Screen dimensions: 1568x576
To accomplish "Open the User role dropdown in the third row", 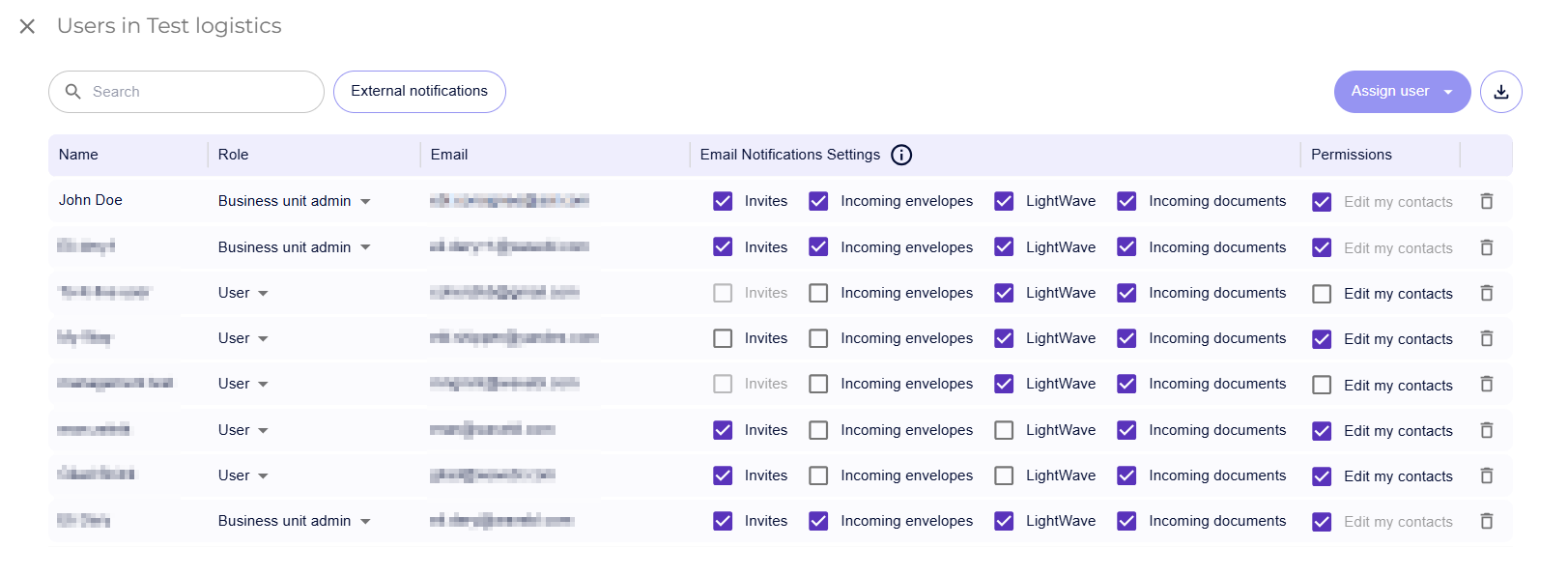I will point(243,293).
